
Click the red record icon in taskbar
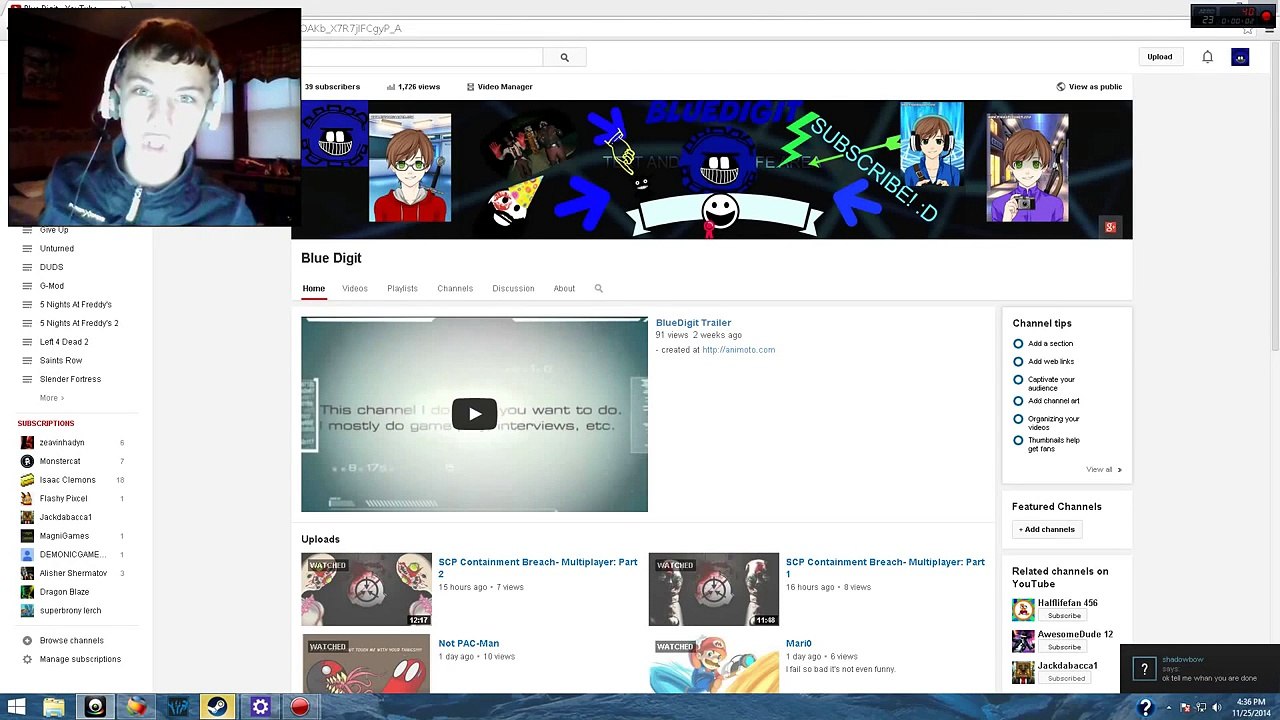click(x=300, y=707)
